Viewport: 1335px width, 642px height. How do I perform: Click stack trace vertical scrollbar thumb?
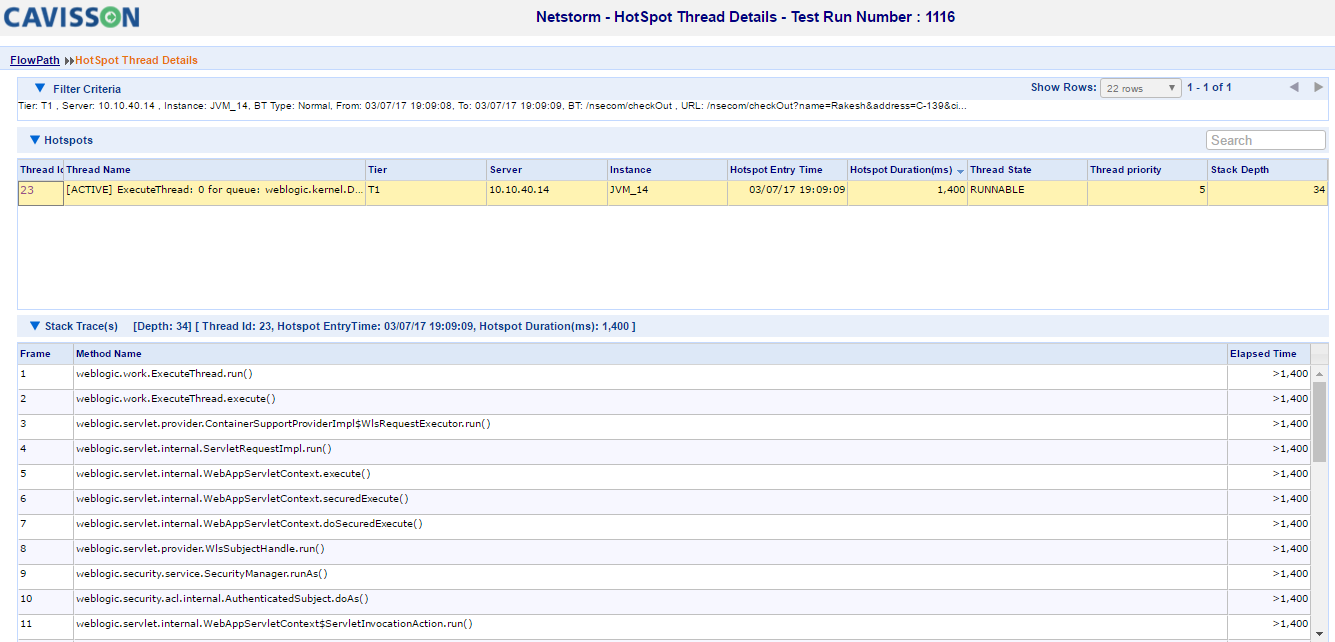(x=1319, y=421)
